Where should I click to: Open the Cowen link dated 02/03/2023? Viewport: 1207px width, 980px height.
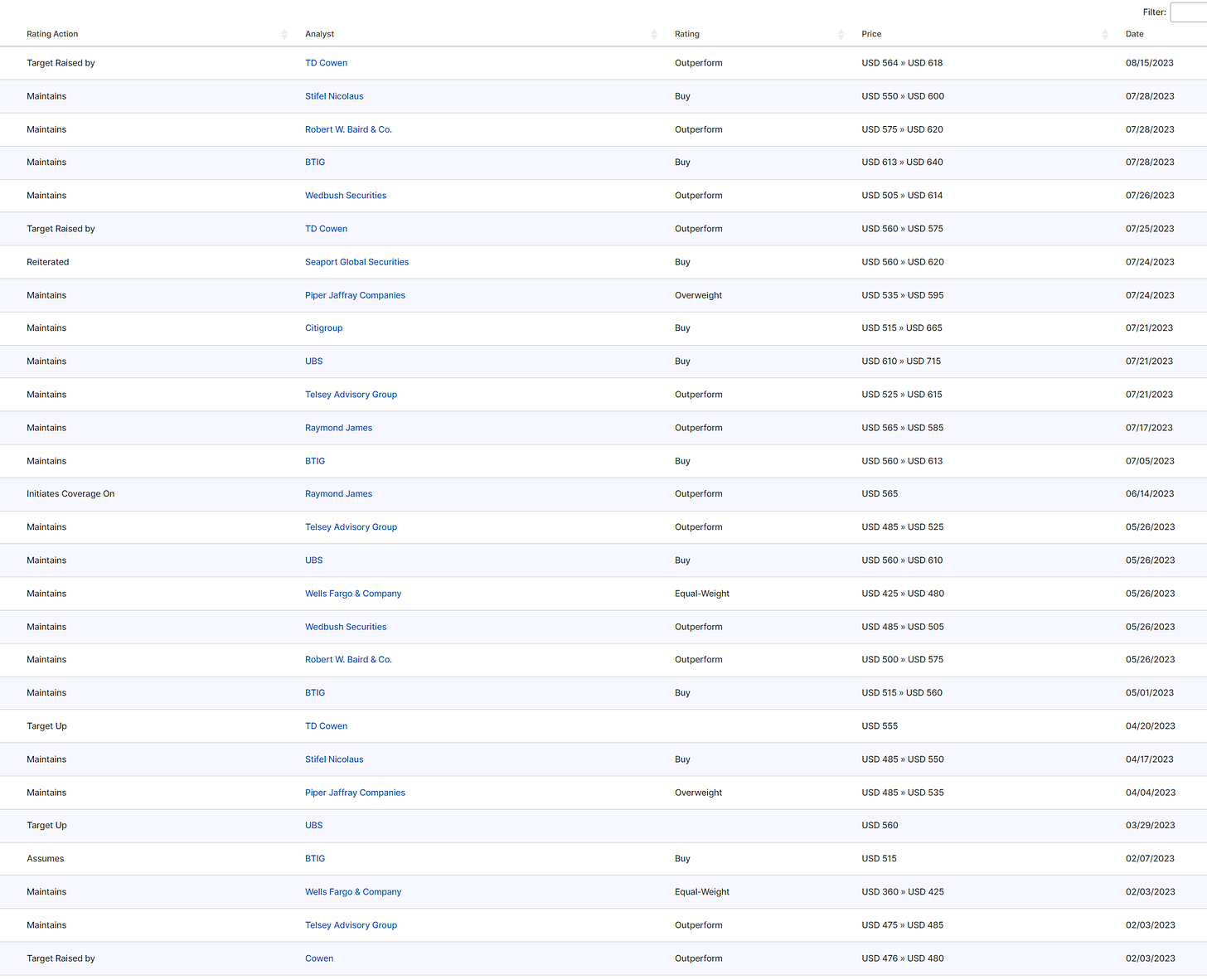[319, 958]
